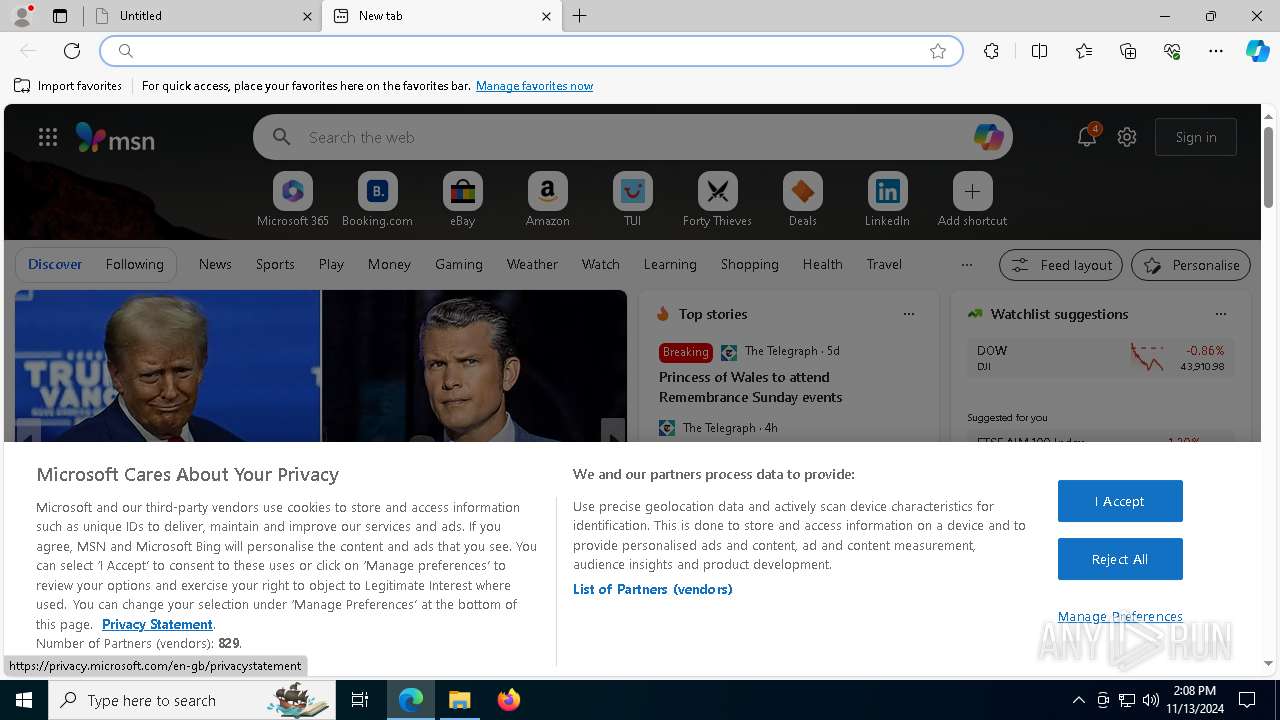Open the Favorites list icon
This screenshot has width=1280, height=720.
tap(1084, 51)
